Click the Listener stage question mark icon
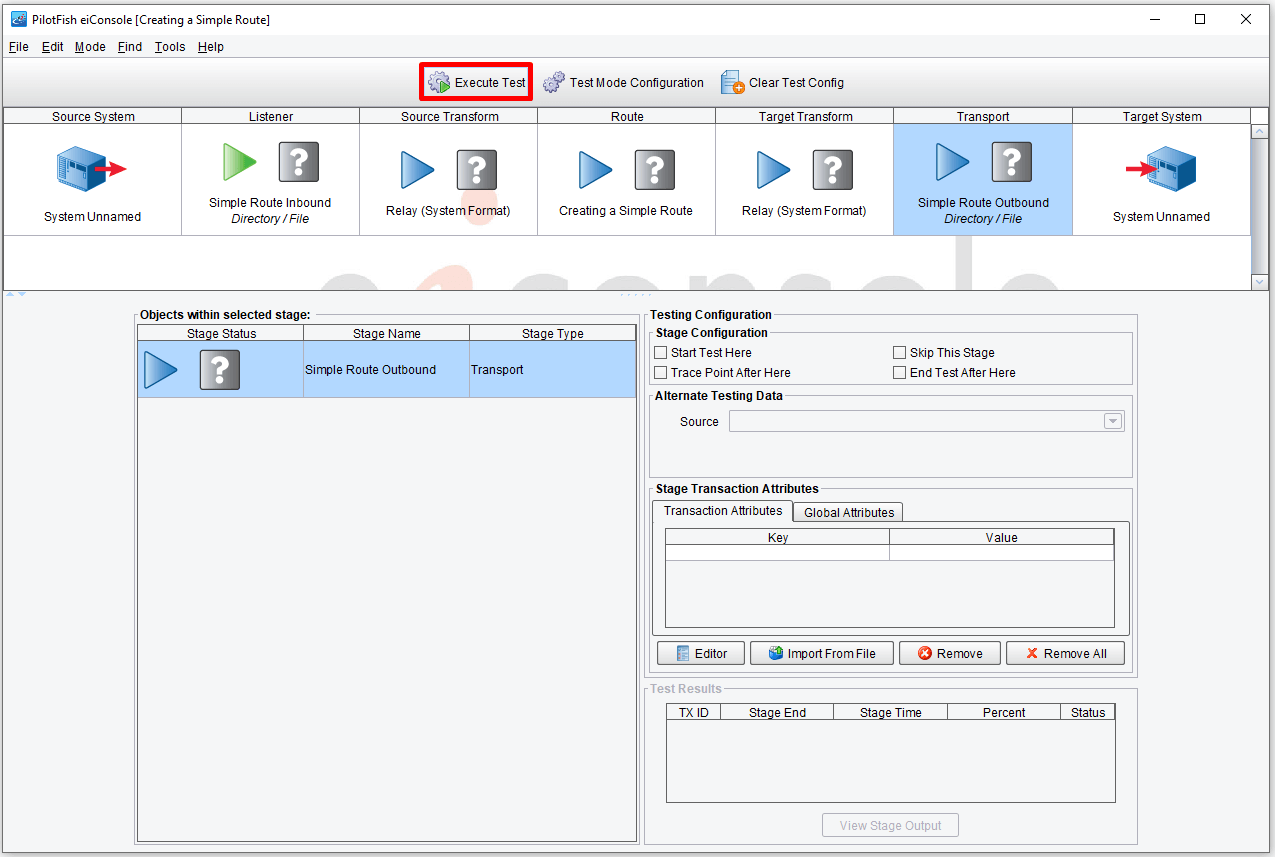This screenshot has width=1275, height=857. 299,161
